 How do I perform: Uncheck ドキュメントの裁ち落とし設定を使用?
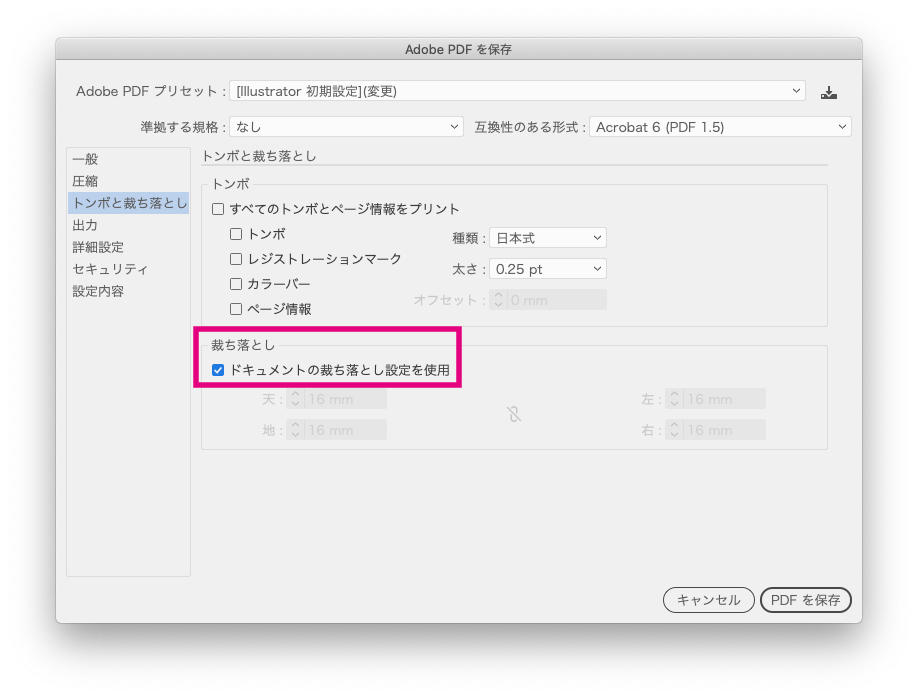tap(218, 370)
